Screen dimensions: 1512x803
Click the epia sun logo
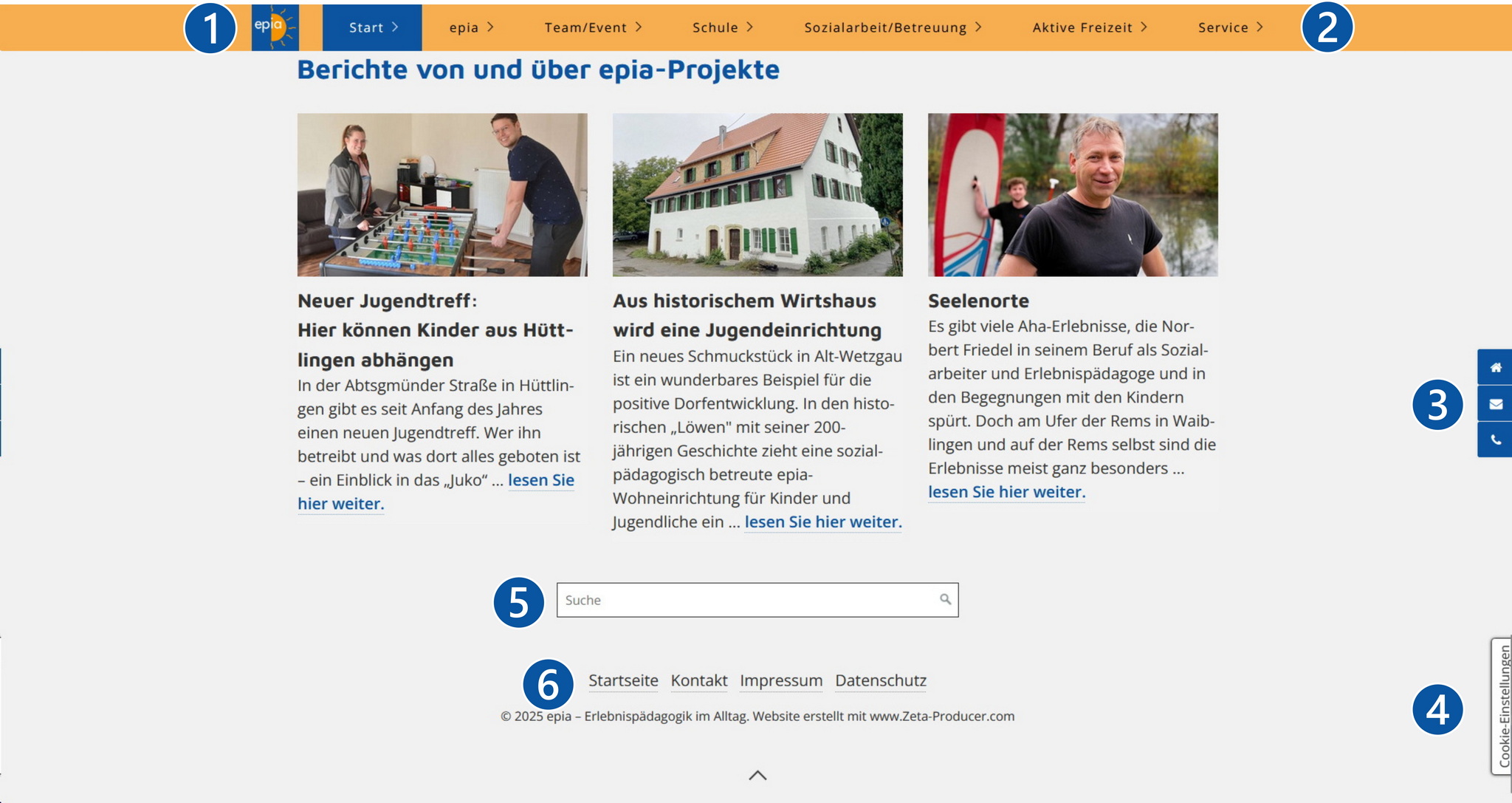(275, 27)
